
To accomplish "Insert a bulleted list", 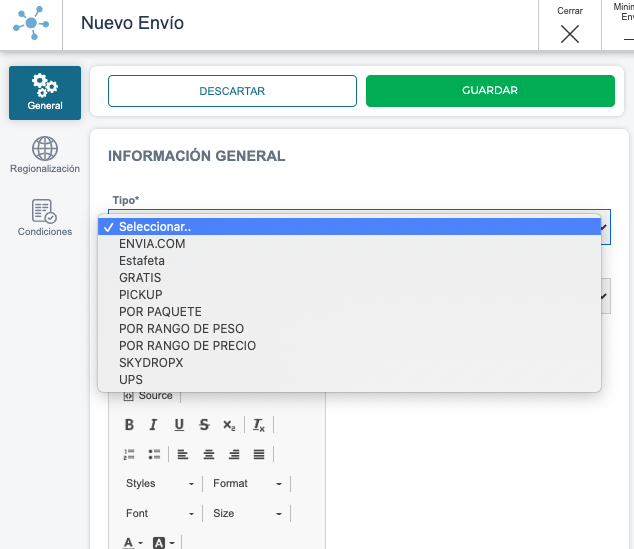I will click(x=154, y=454).
